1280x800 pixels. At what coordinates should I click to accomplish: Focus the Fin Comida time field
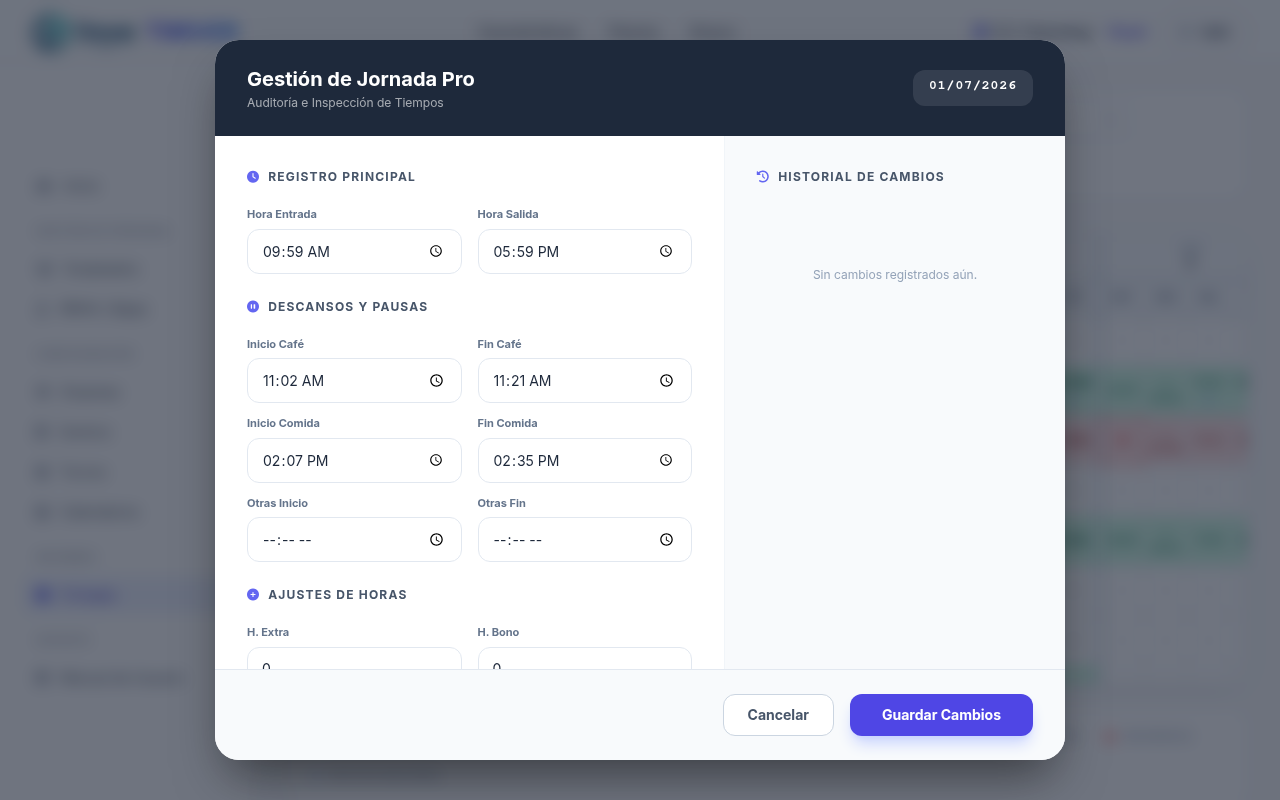coord(585,461)
